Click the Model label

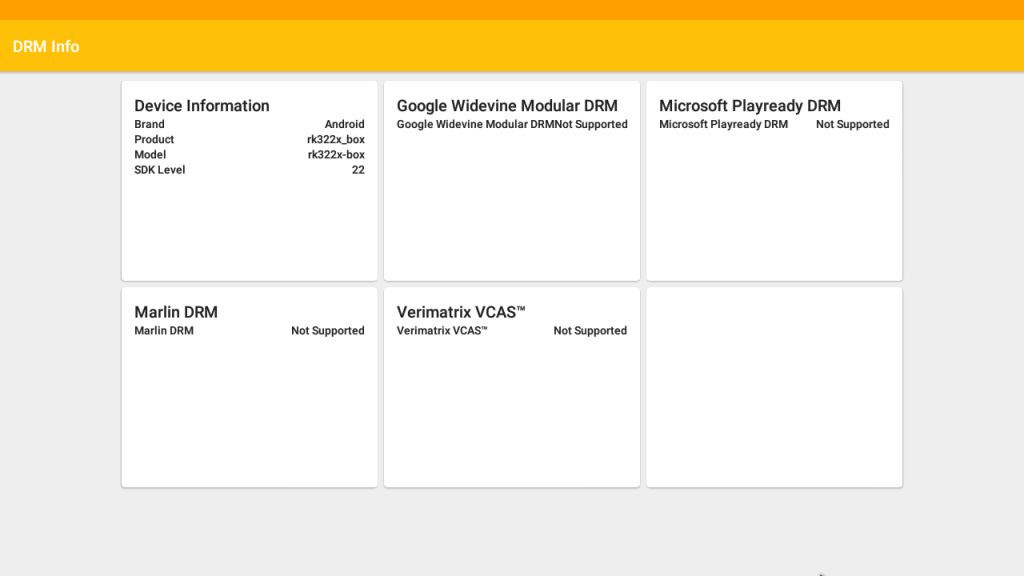pos(150,154)
